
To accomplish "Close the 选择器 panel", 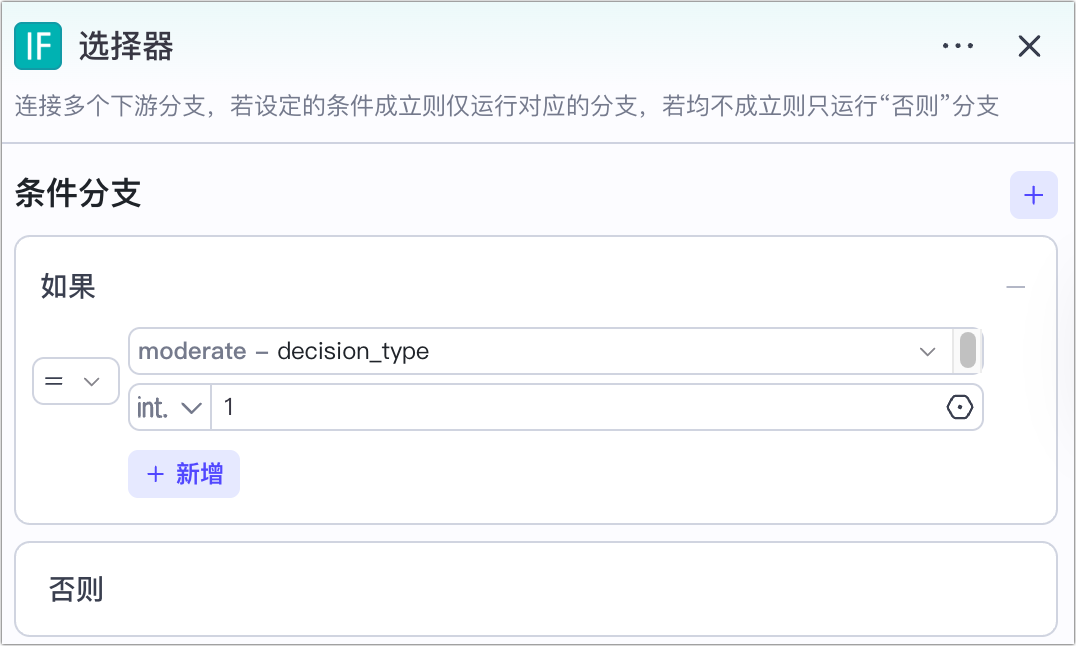I will 1029,46.
